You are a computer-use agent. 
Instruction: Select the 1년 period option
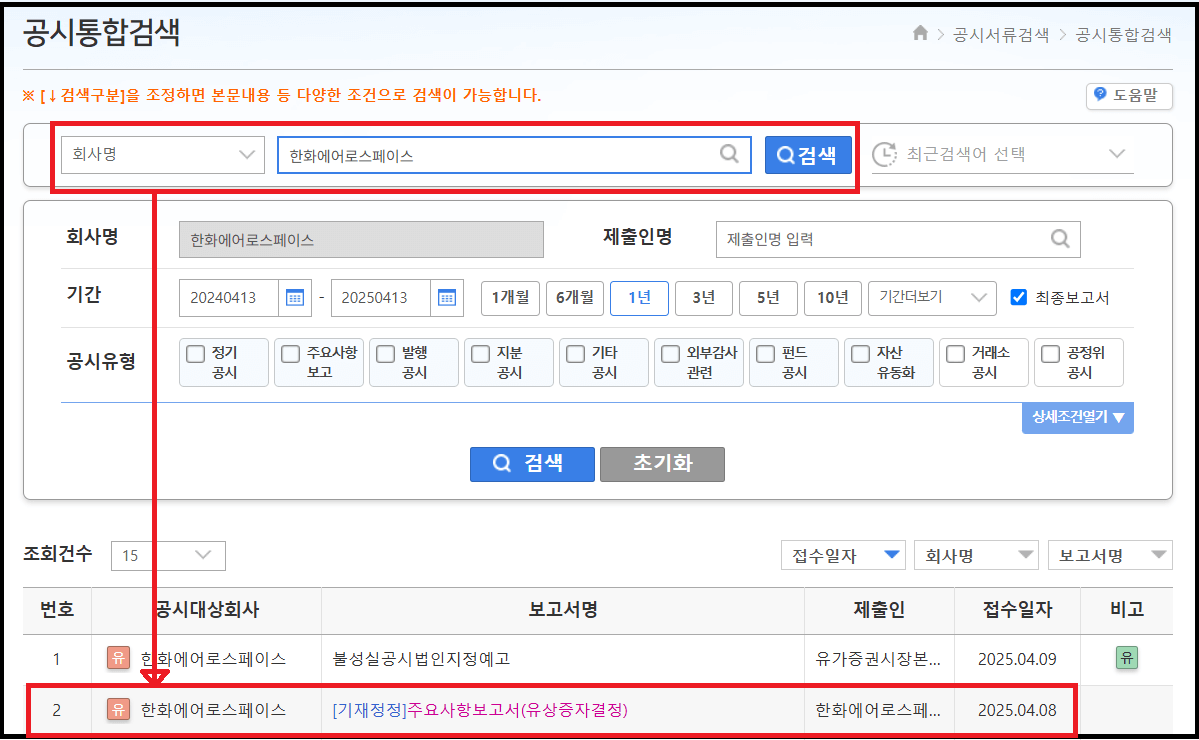[x=639, y=297]
